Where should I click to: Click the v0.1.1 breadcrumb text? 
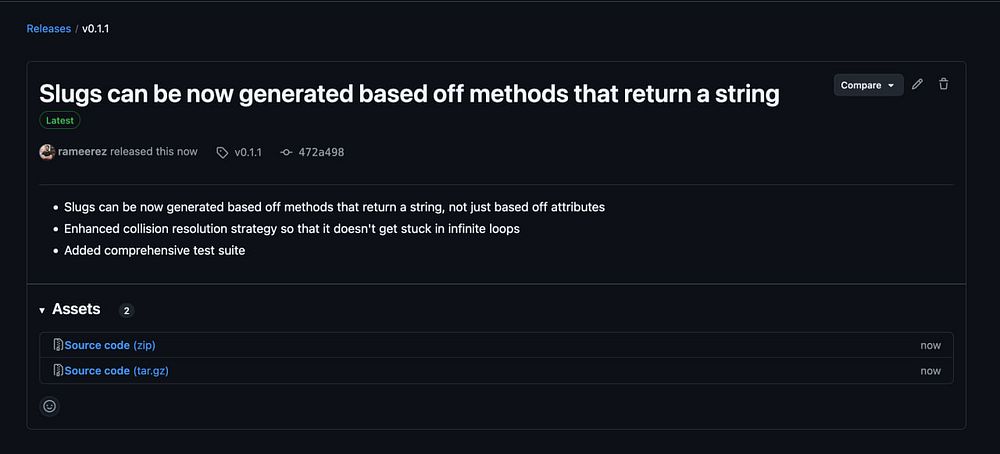click(x=95, y=29)
